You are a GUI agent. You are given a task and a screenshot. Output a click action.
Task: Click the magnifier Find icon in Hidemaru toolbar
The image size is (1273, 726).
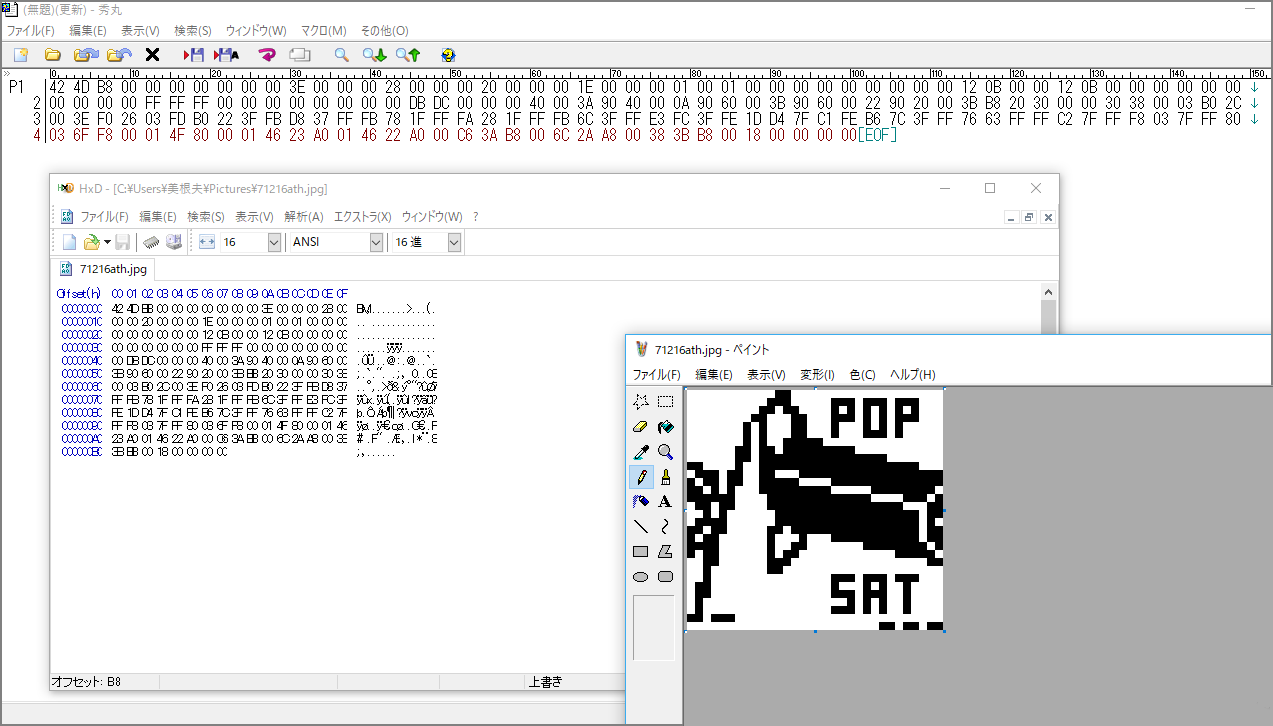click(x=341, y=55)
